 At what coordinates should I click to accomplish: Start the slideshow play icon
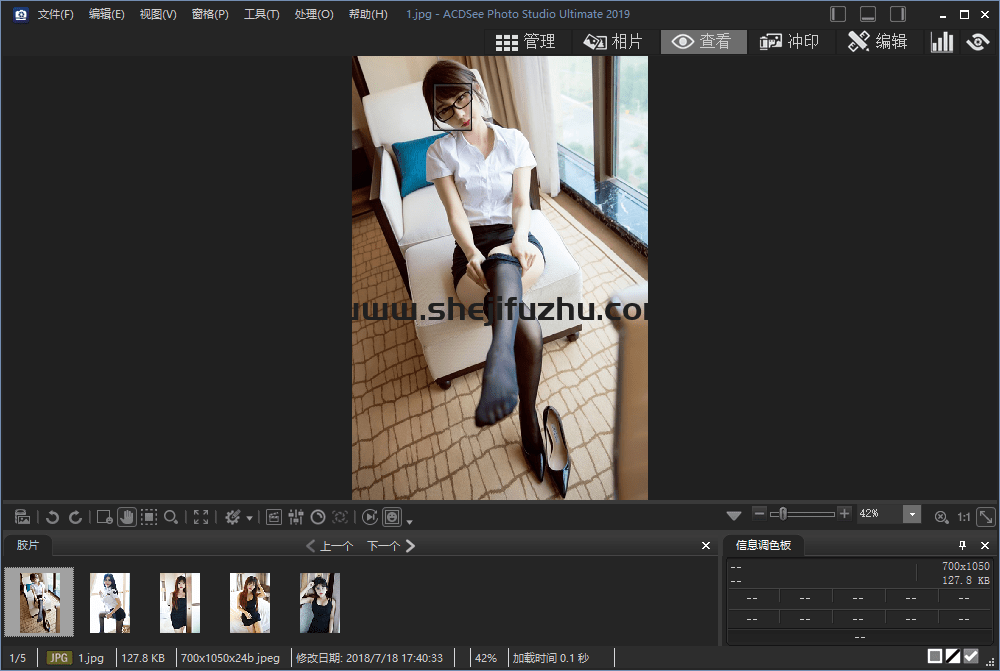click(370, 517)
